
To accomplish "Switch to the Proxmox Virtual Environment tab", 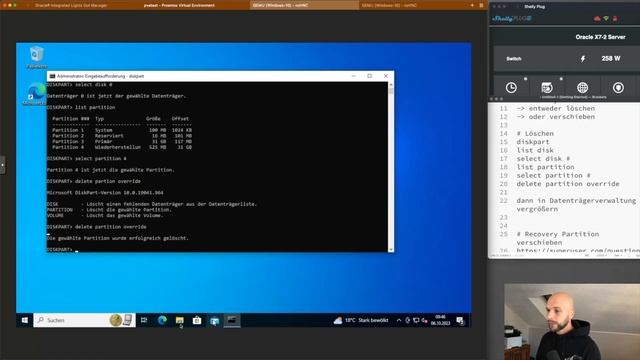I will tap(179, 5).
